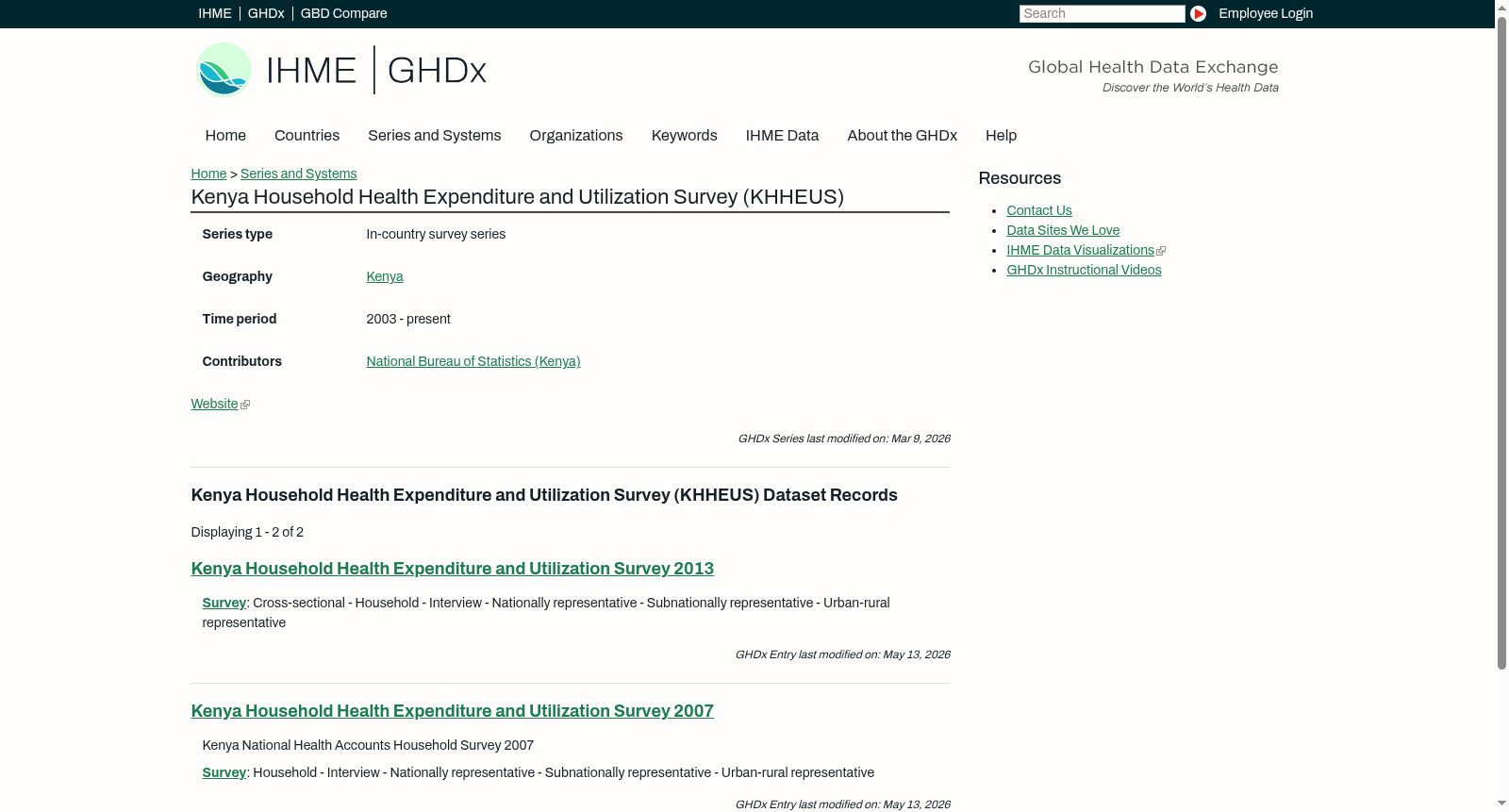Click the Resources sidebar heading
This screenshot has width=1509, height=812.
click(1020, 178)
